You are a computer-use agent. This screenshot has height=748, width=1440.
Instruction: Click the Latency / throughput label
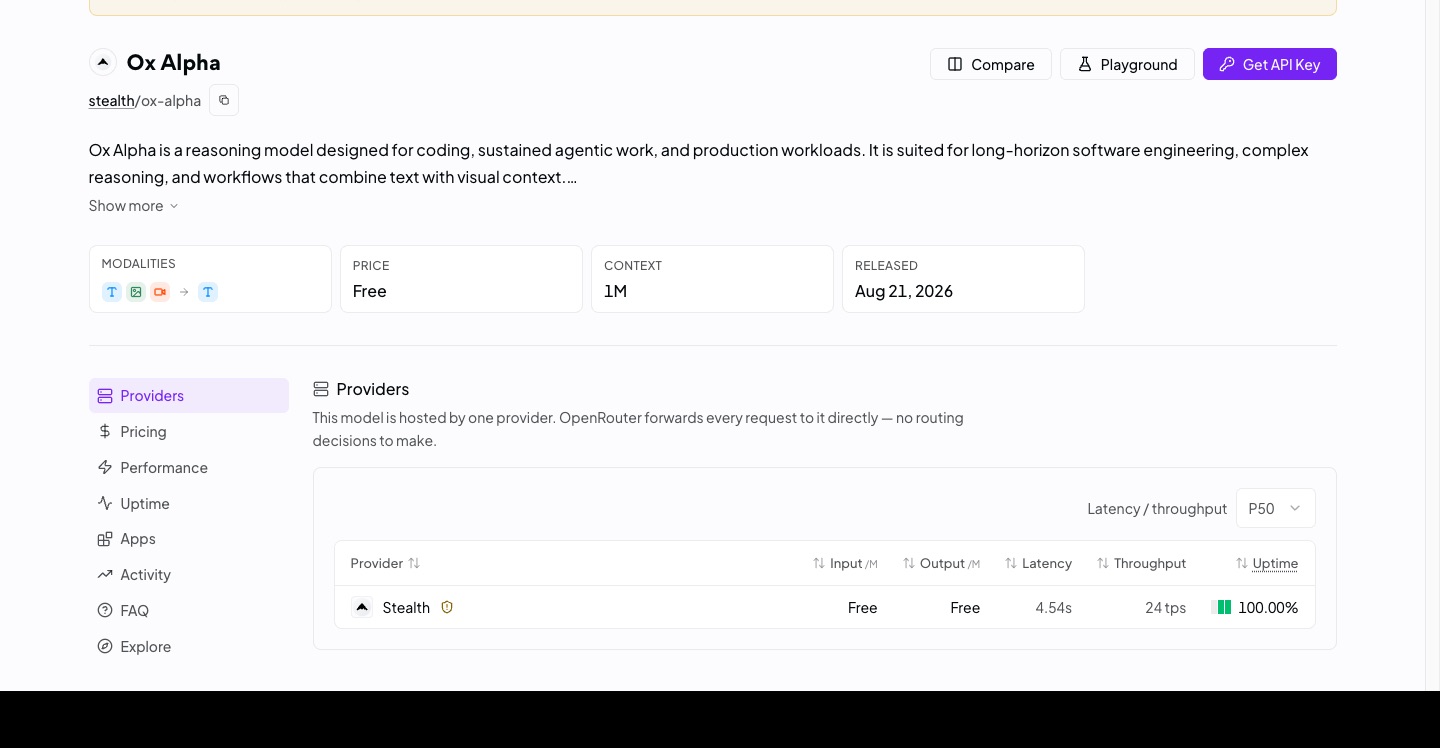point(1157,508)
